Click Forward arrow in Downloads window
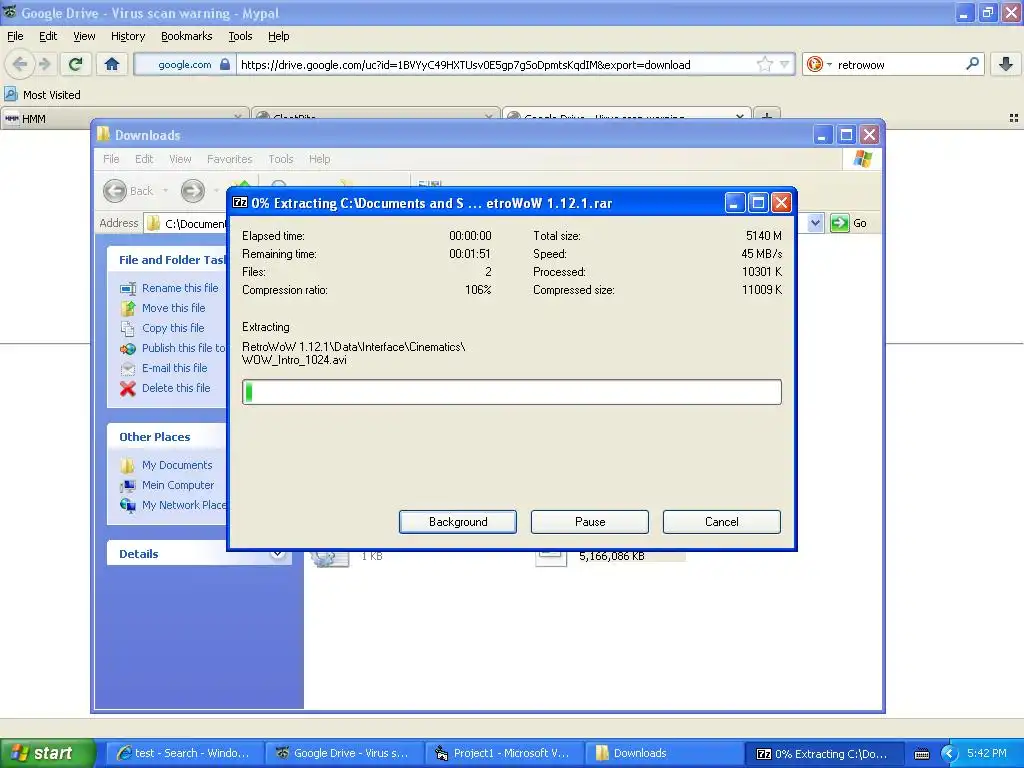This screenshot has height=768, width=1024. 193,191
